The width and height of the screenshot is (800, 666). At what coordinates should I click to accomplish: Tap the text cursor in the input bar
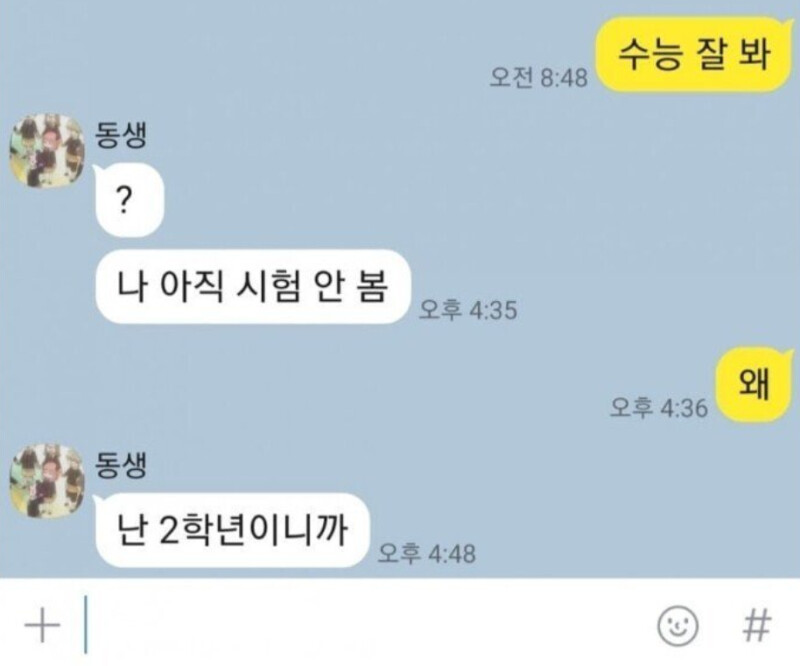point(86,625)
